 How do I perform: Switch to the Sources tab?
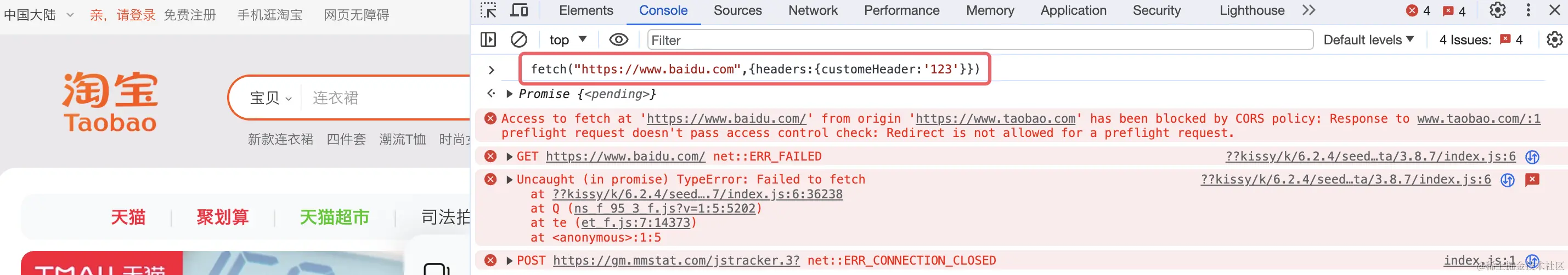tap(737, 10)
